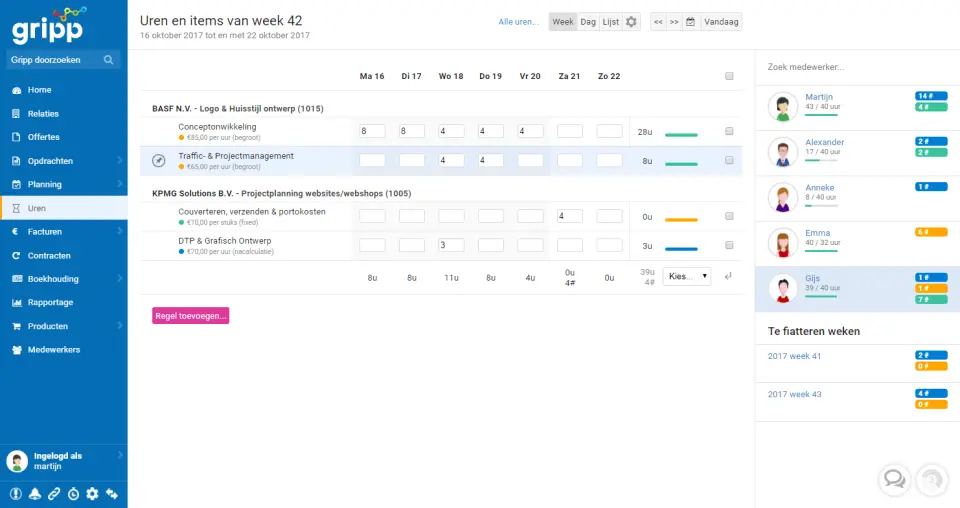Screen dimensions: 960x508
Task: Click the calendar date picker icon
Action: (x=690, y=21)
